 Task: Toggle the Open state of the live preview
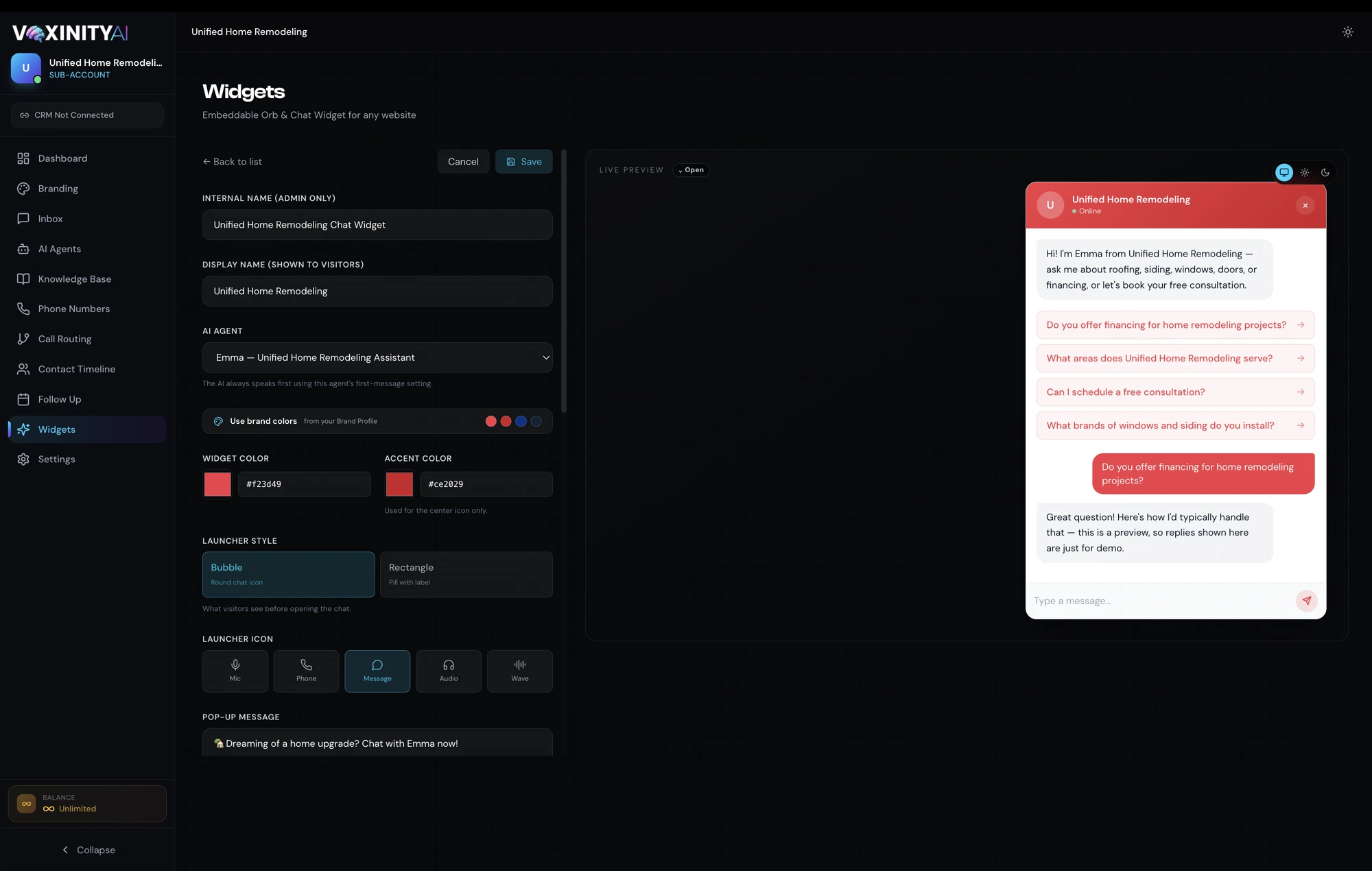[x=691, y=170]
